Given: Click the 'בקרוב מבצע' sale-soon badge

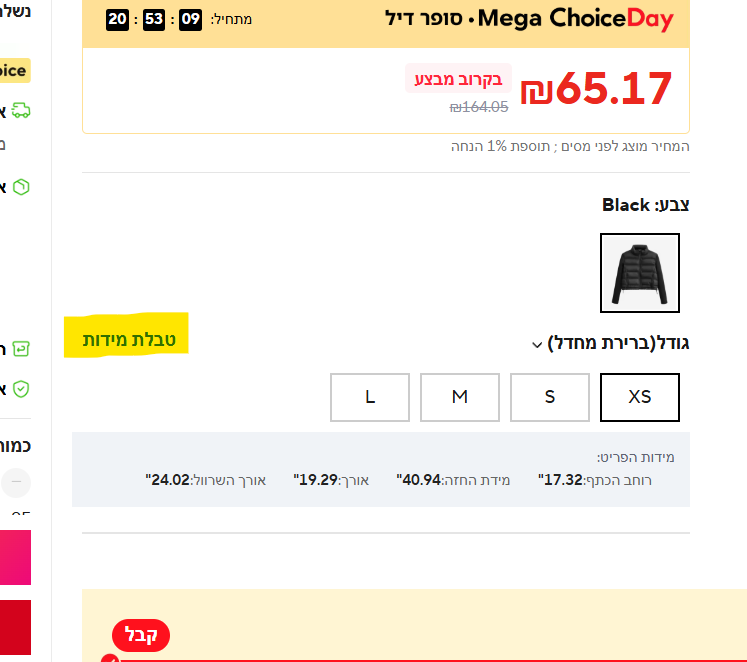Looking at the screenshot, I should pos(458,79).
